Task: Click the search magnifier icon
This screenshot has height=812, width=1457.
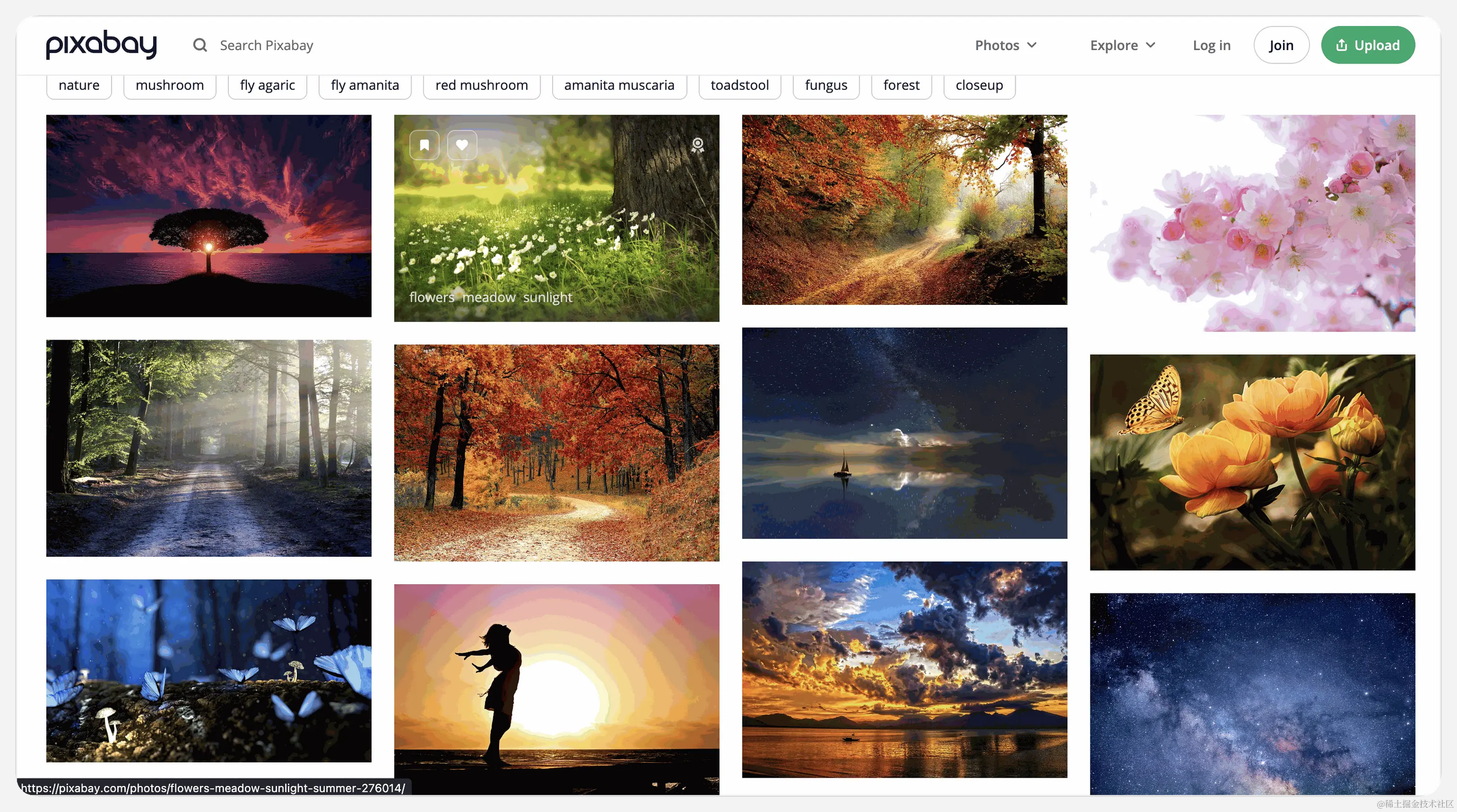Action: (x=199, y=45)
